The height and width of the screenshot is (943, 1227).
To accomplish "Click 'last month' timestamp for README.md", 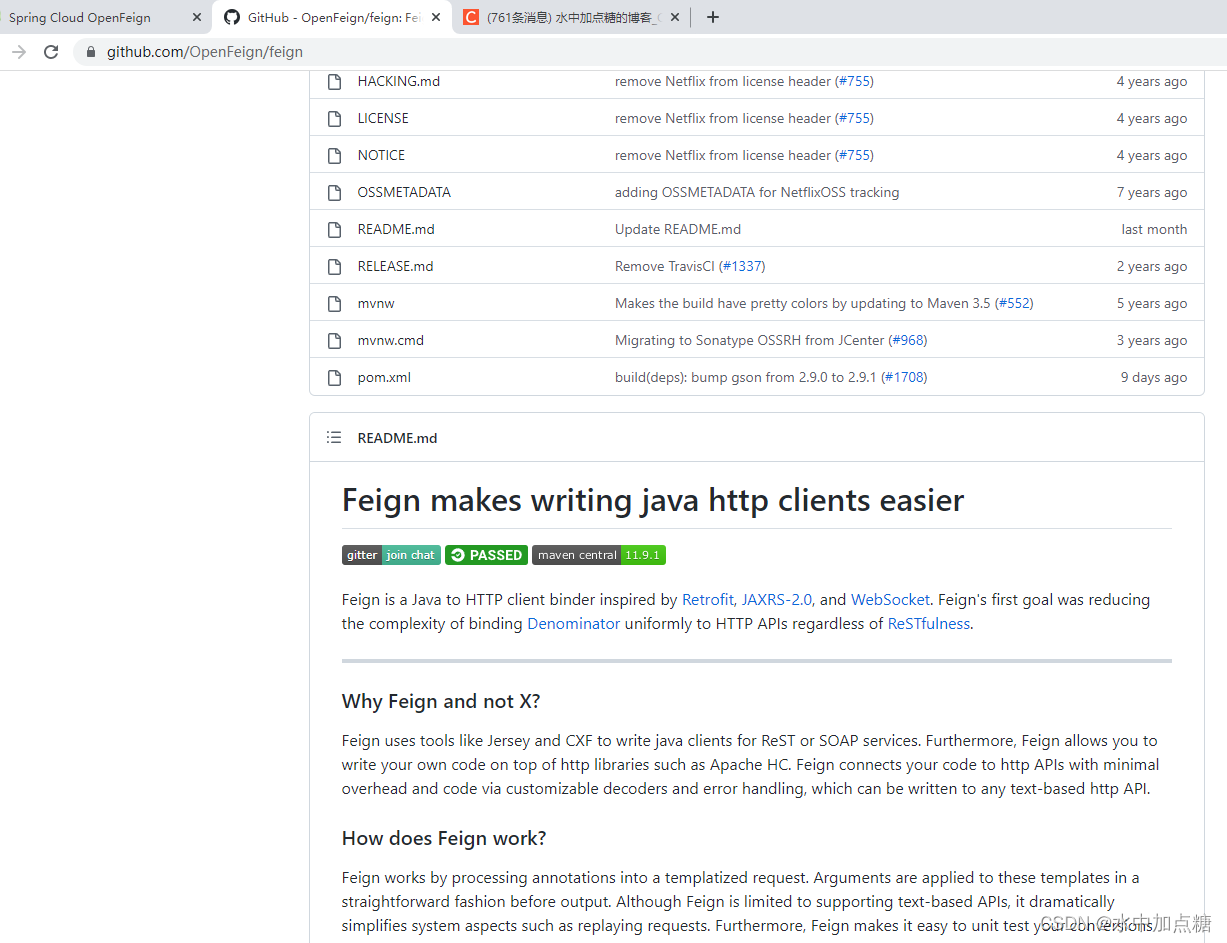I will 1154,229.
